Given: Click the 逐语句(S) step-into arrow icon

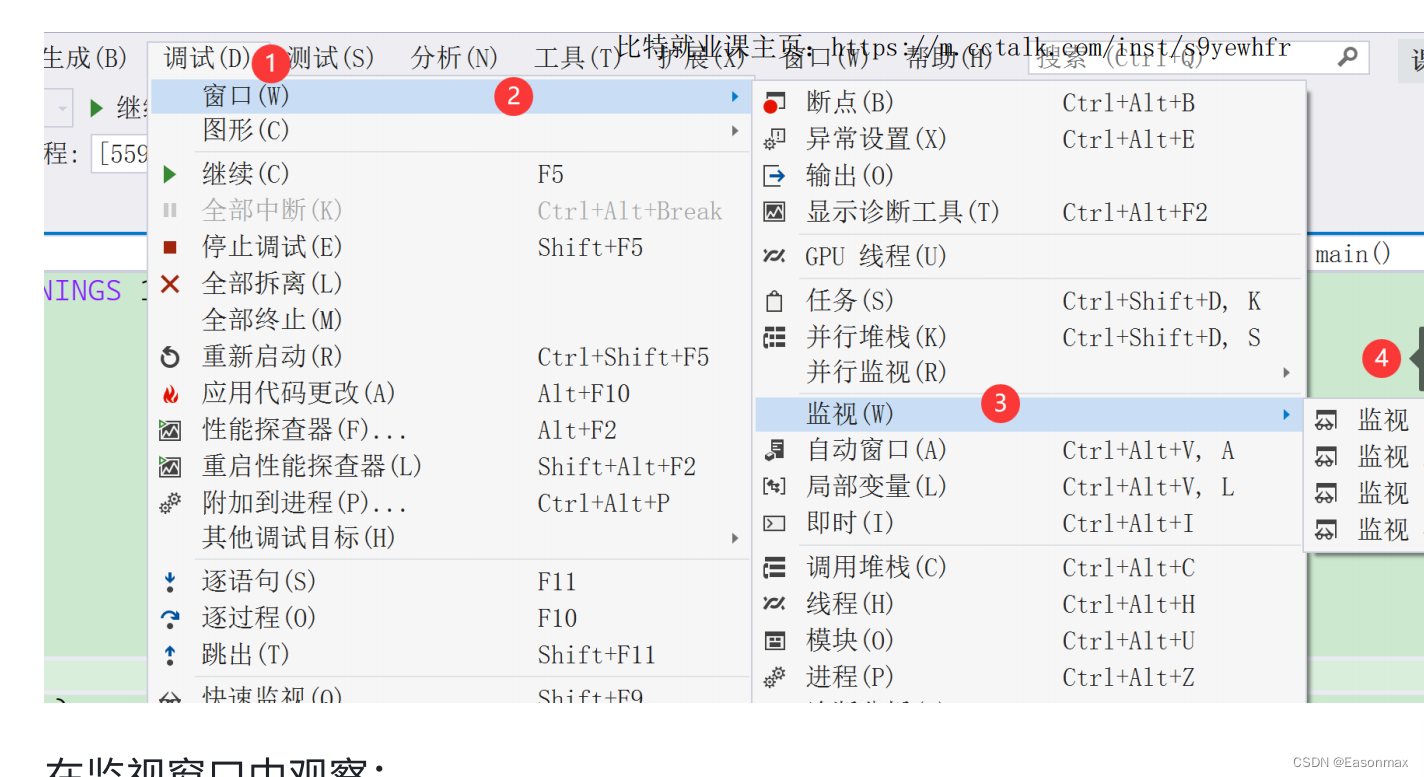Looking at the screenshot, I should (x=170, y=582).
